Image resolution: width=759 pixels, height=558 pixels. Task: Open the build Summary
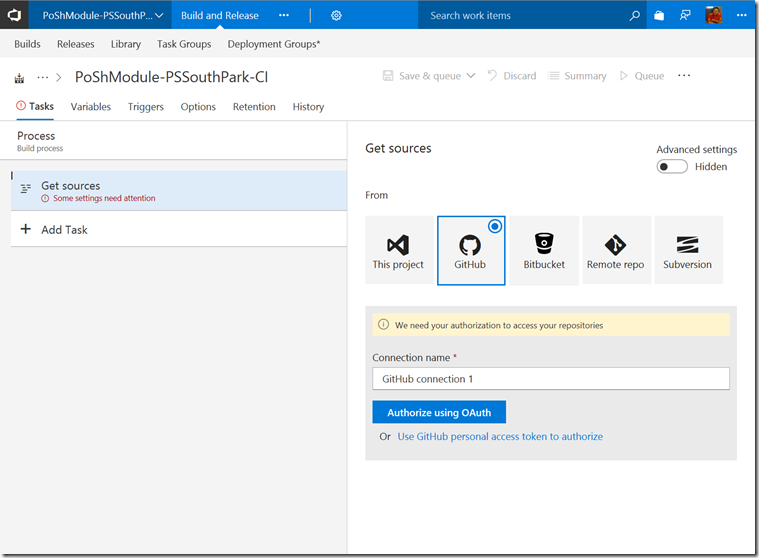(577, 76)
